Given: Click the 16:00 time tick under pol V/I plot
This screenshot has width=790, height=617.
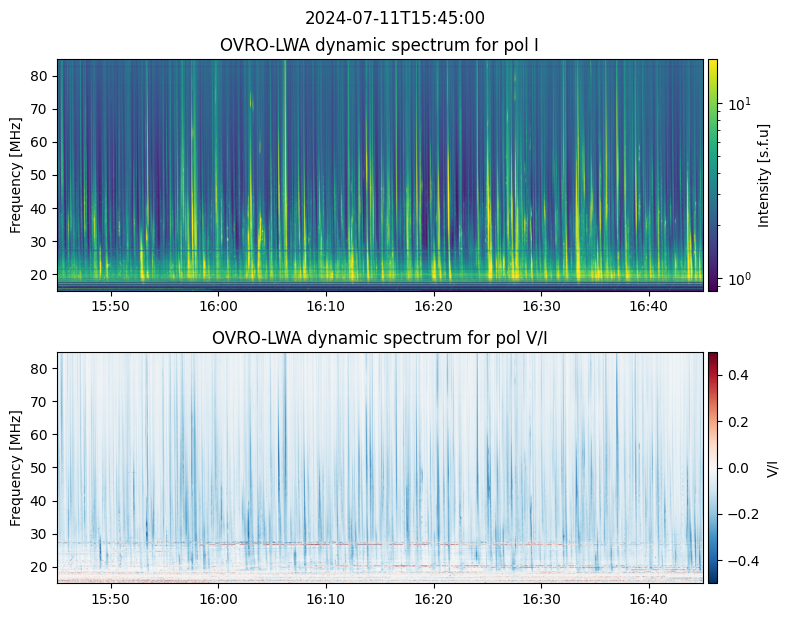Looking at the screenshot, I should [218, 598].
